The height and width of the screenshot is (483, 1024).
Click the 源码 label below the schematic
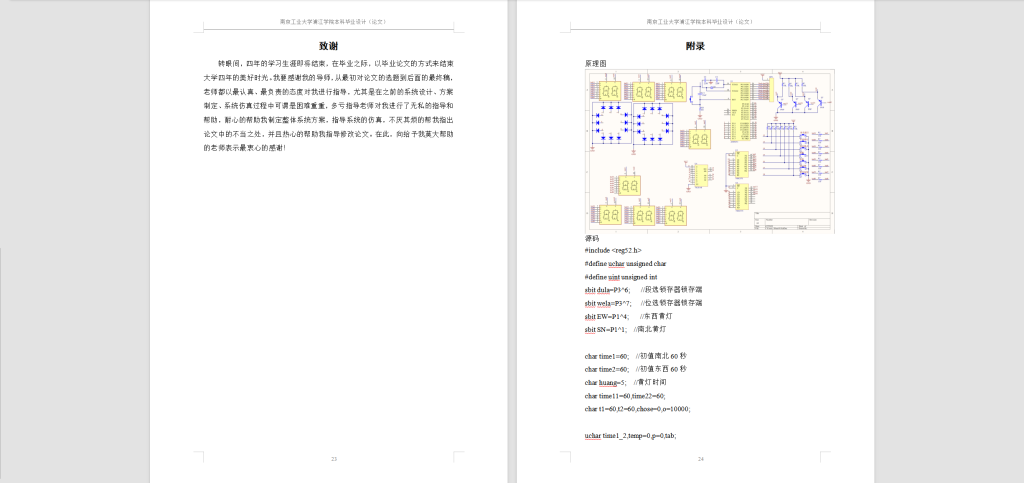(x=592, y=239)
